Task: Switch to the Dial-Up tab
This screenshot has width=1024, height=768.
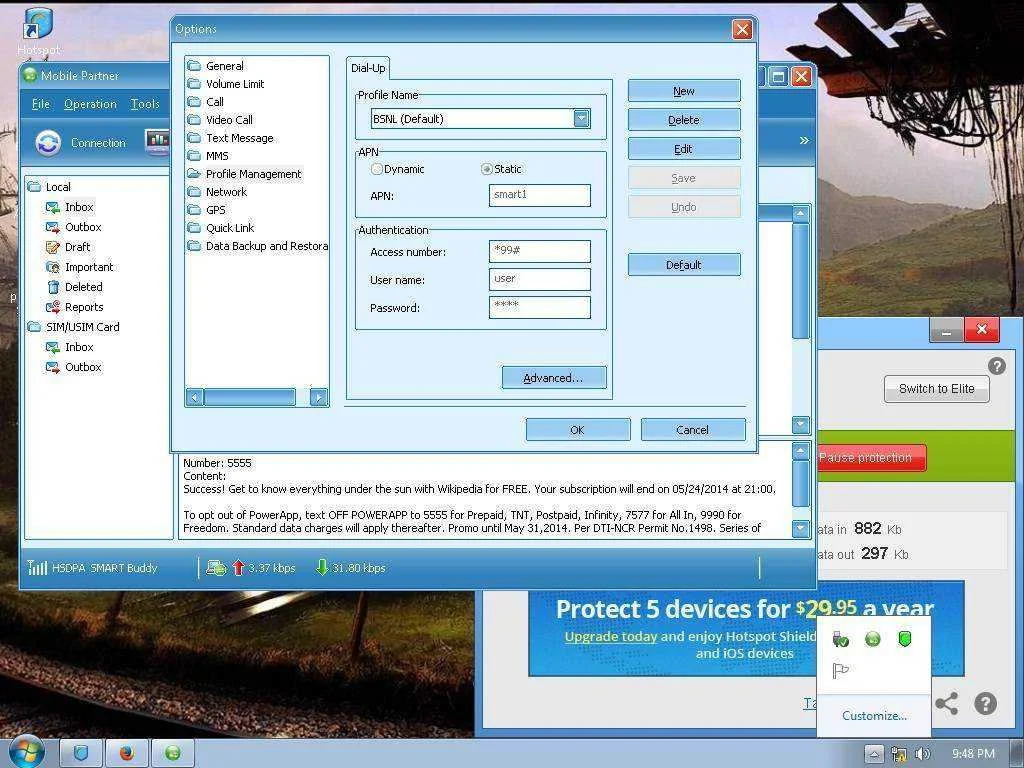Action: coord(368,68)
